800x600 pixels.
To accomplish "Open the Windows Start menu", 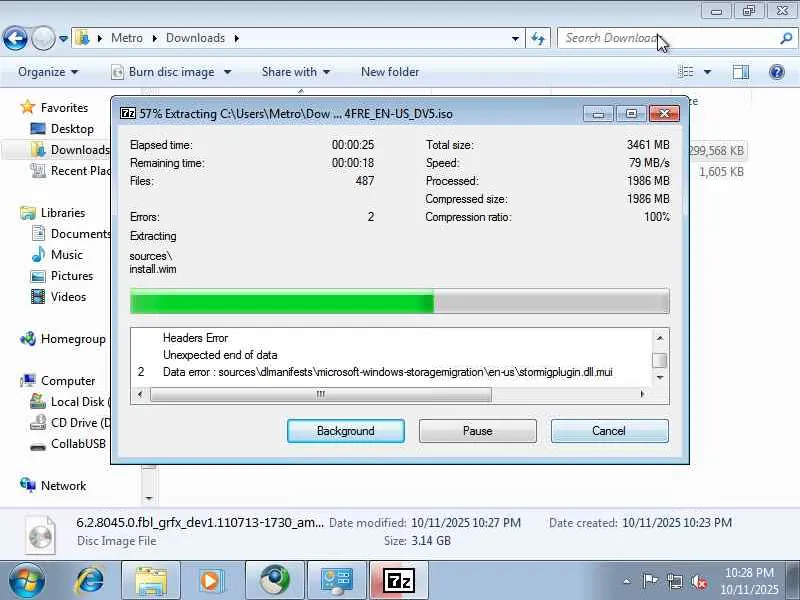I will click(x=26, y=581).
